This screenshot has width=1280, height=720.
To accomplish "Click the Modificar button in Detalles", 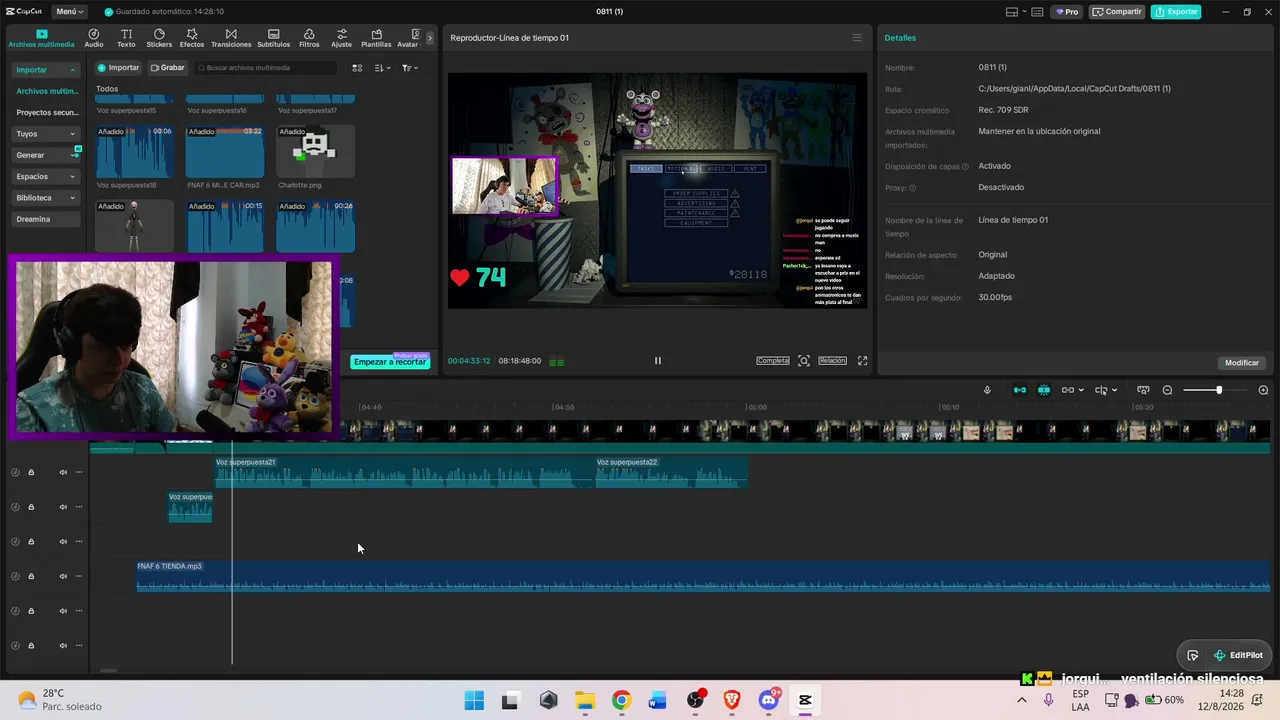I will pos(1242,363).
